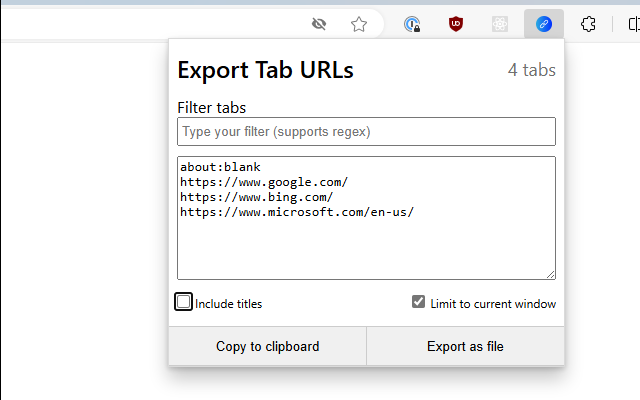The image size is (640, 400).
Task: Click the google.com URL in the list
Action: point(264,182)
